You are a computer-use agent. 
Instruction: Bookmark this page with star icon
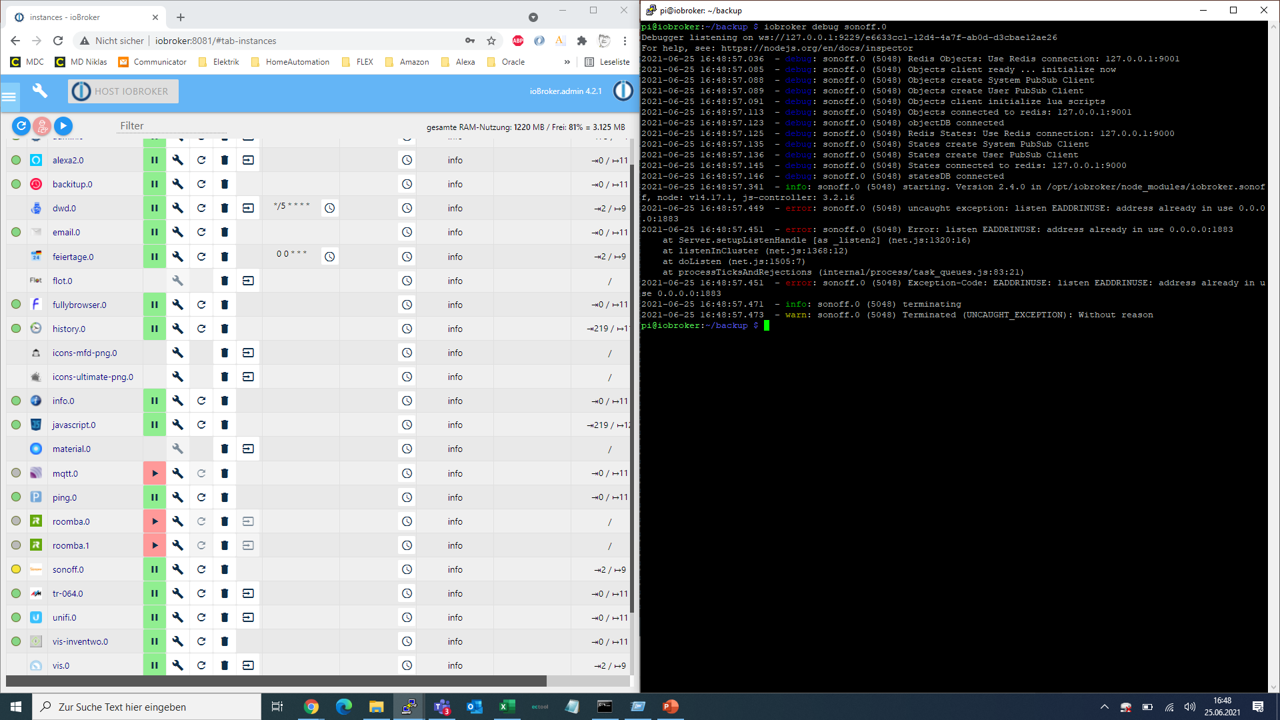[491, 41]
